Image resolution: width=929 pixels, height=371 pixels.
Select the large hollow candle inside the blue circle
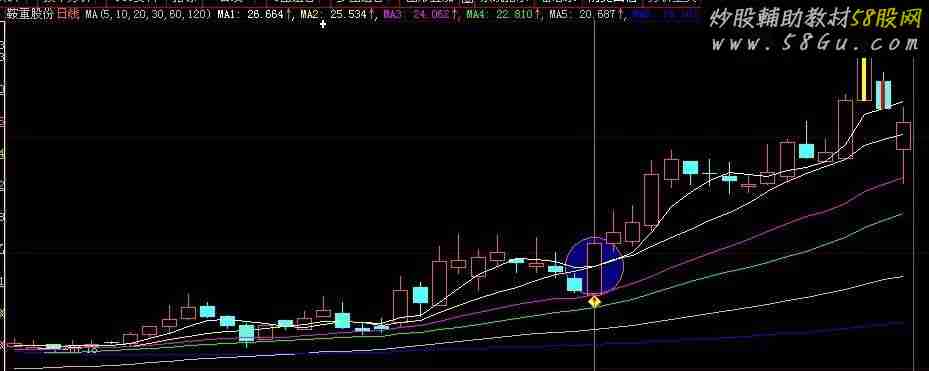click(594, 268)
